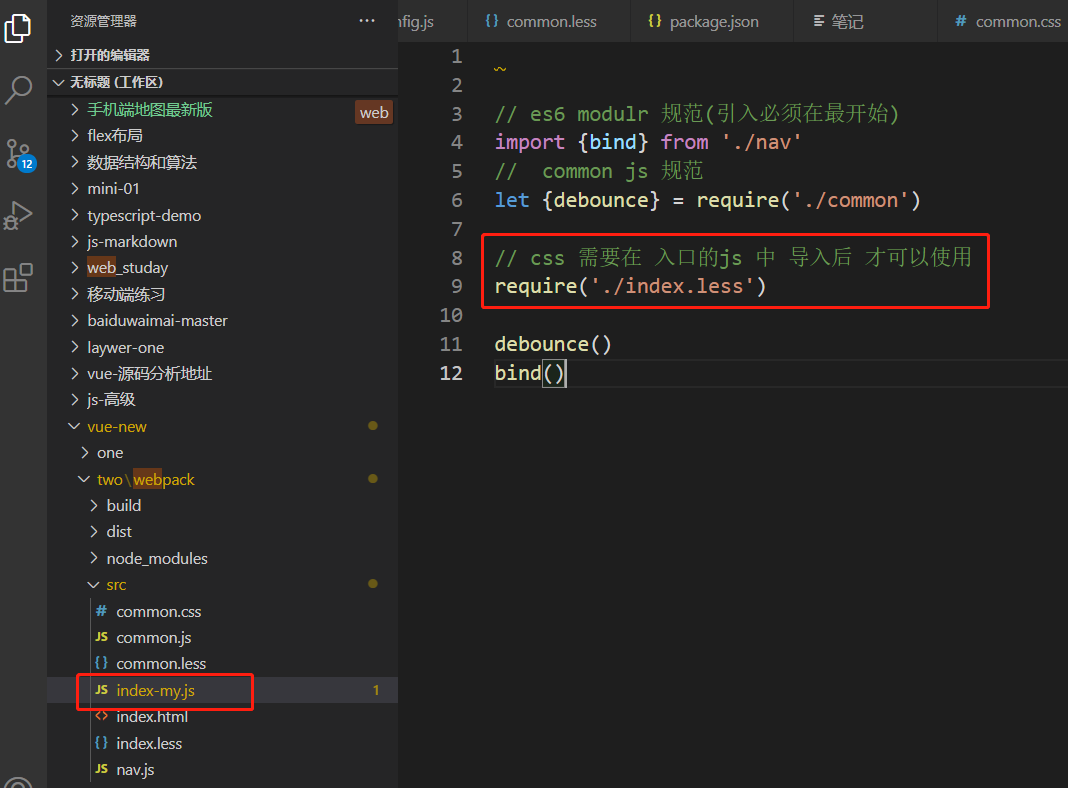Switch to the 笔记 editor tab
The image size is (1068, 788).
point(865,21)
